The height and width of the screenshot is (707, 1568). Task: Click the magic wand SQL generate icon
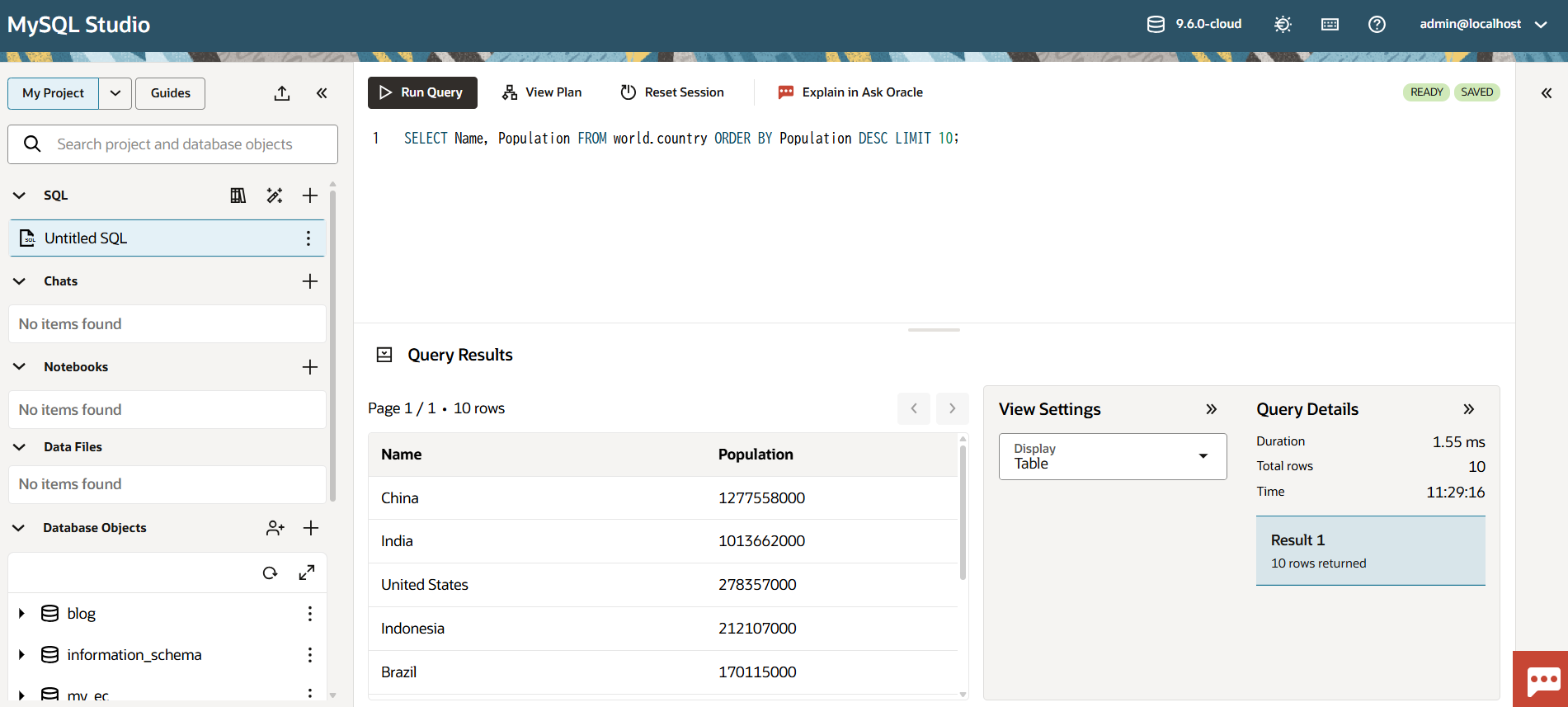point(275,196)
